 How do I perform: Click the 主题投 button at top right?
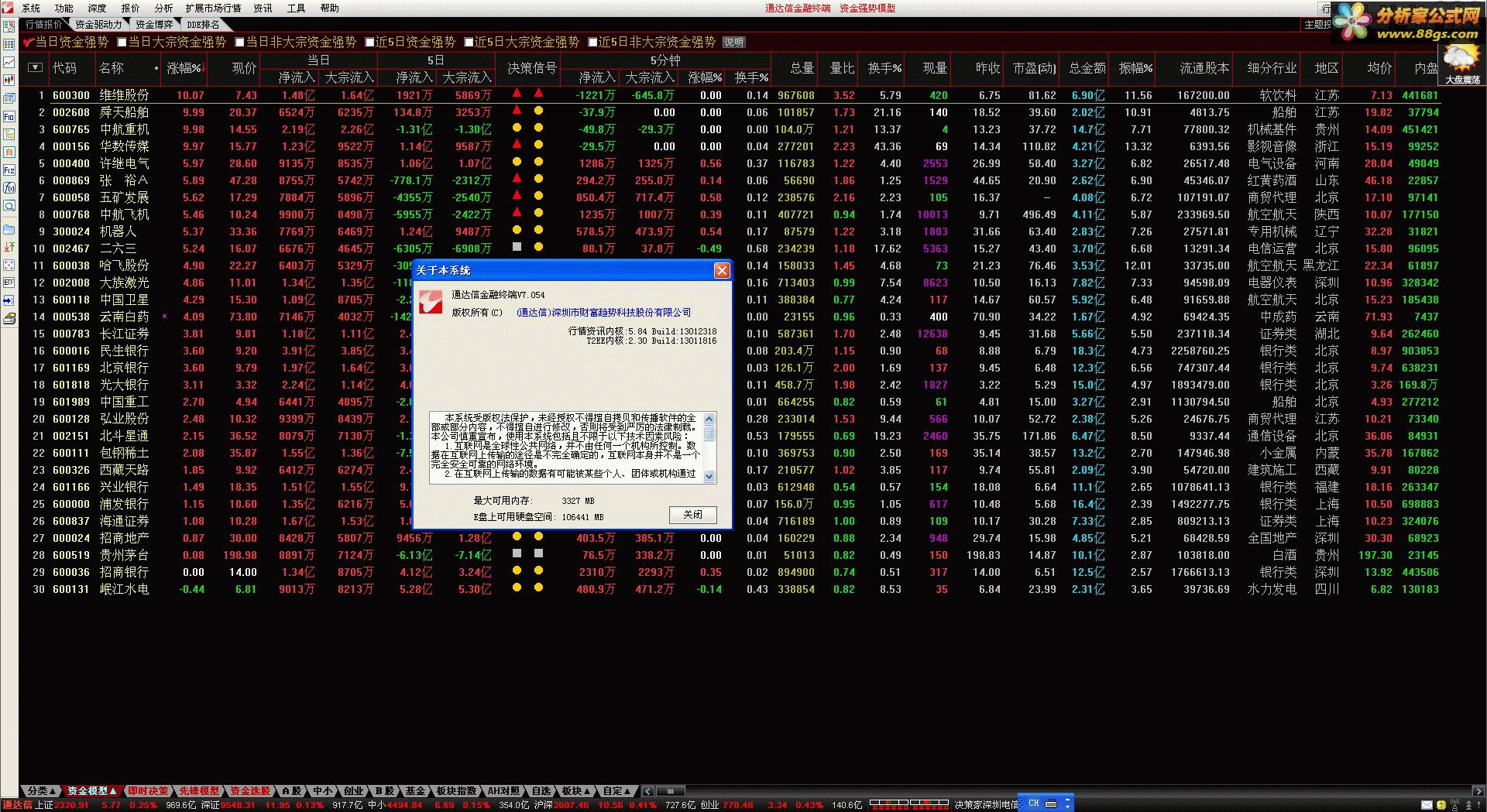1317,25
